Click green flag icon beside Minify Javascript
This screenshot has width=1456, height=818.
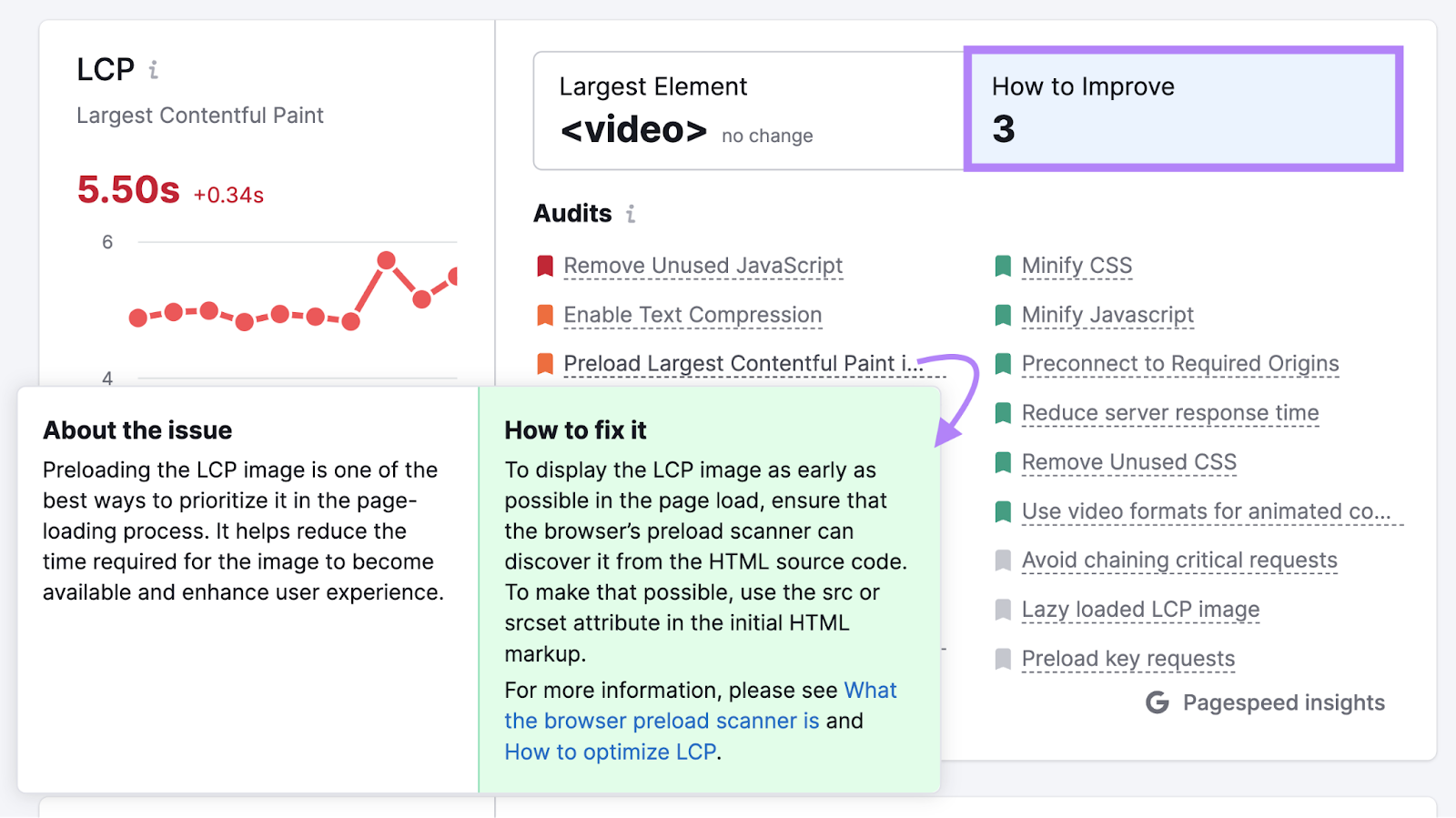(x=1003, y=315)
